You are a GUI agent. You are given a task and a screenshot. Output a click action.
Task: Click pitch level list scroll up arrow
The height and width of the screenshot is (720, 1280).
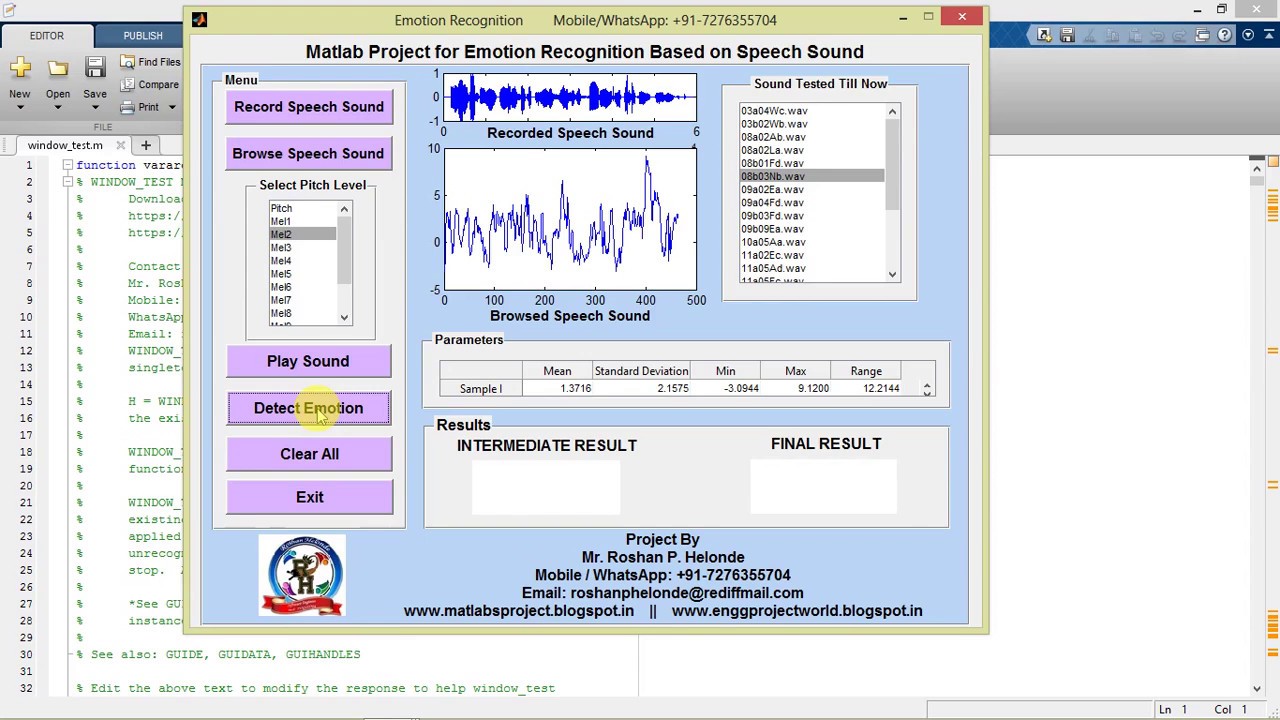tap(344, 209)
